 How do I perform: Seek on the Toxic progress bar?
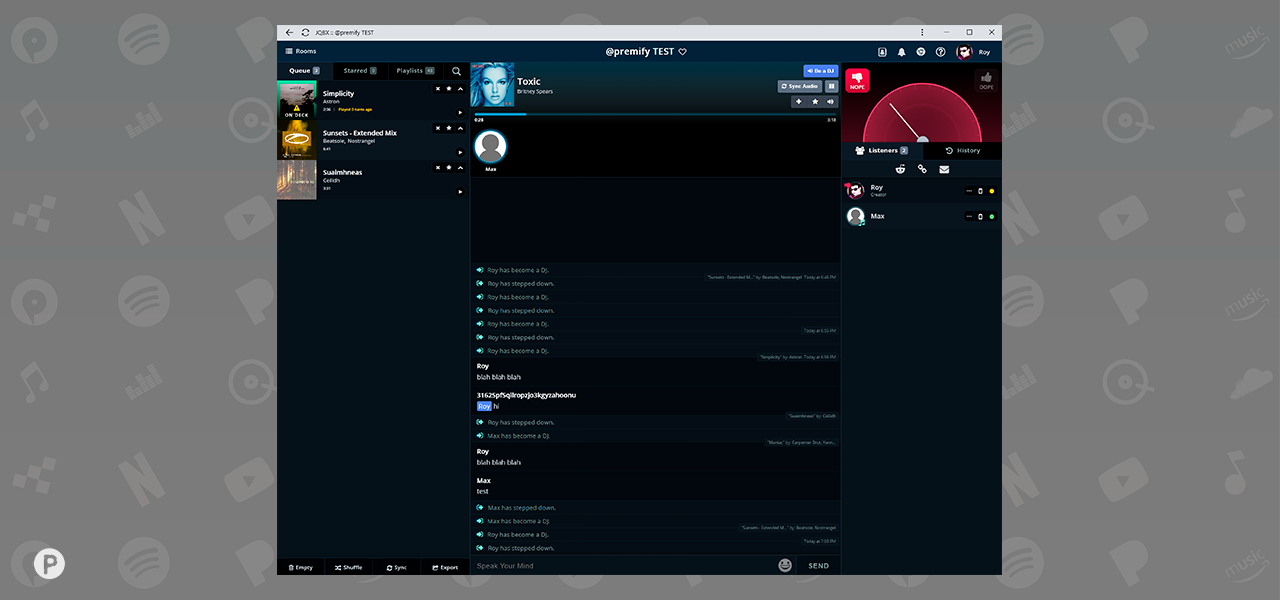(655, 114)
